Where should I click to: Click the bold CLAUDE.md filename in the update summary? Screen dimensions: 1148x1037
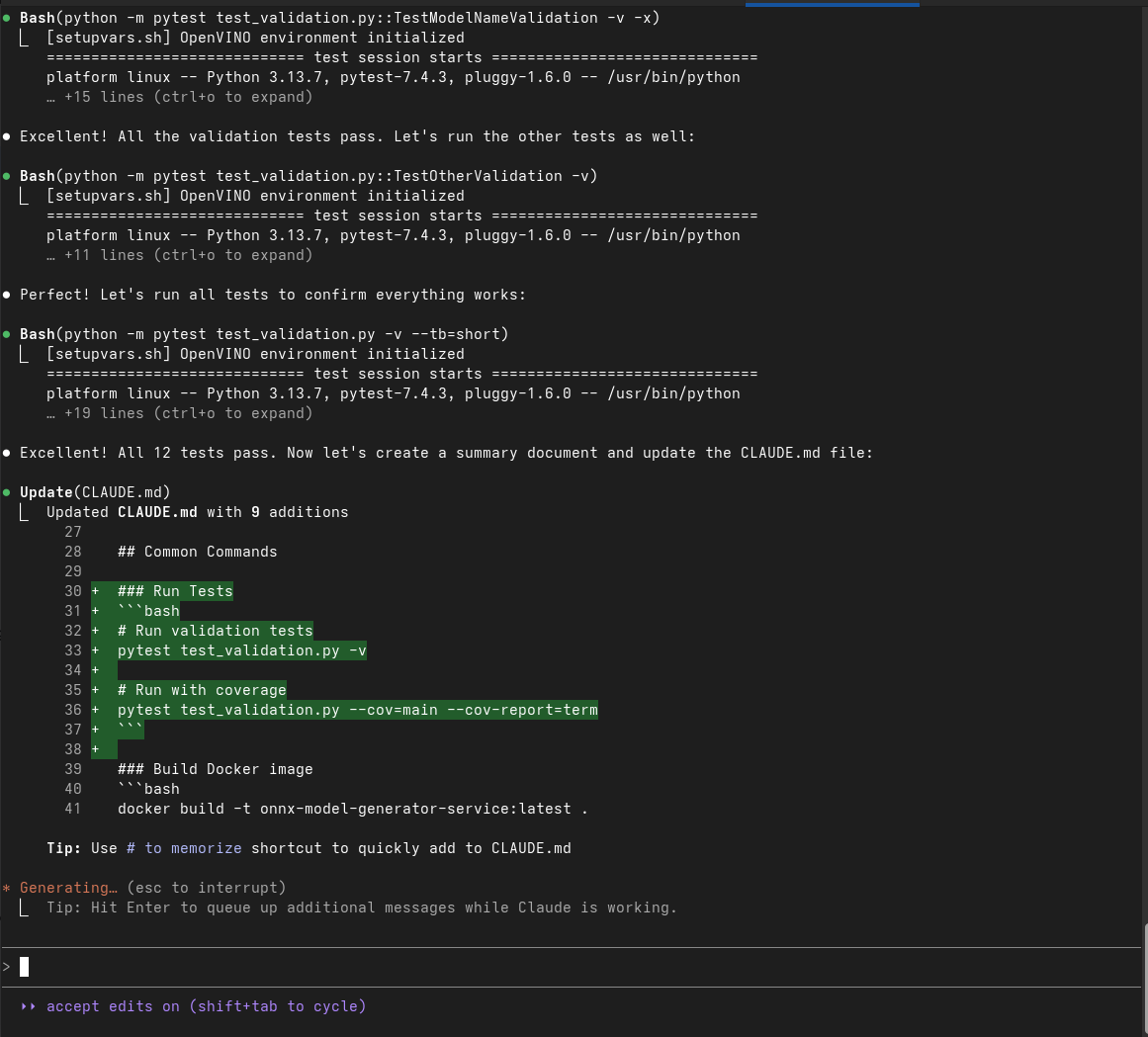[157, 512]
